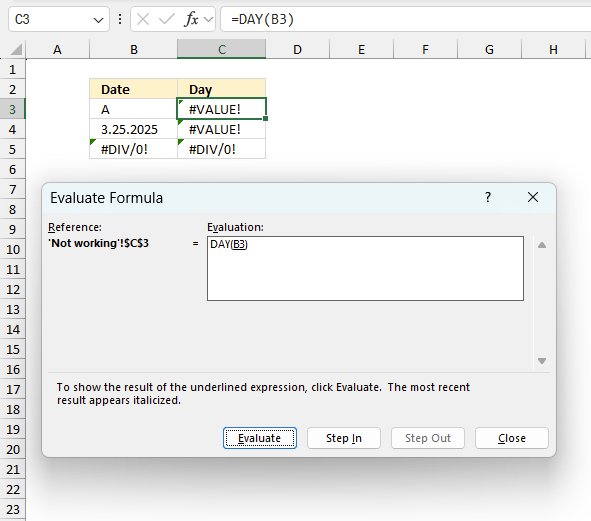Click the Step Out button
Viewport: 591px width, 521px height.
[x=428, y=438]
